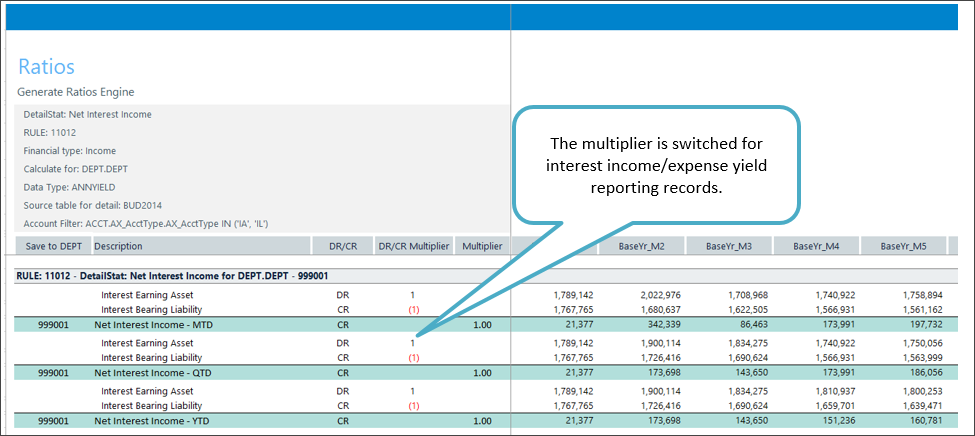Screen dimensions: 975x436
Task: Click the value 1,810,937
Action: 834,392
